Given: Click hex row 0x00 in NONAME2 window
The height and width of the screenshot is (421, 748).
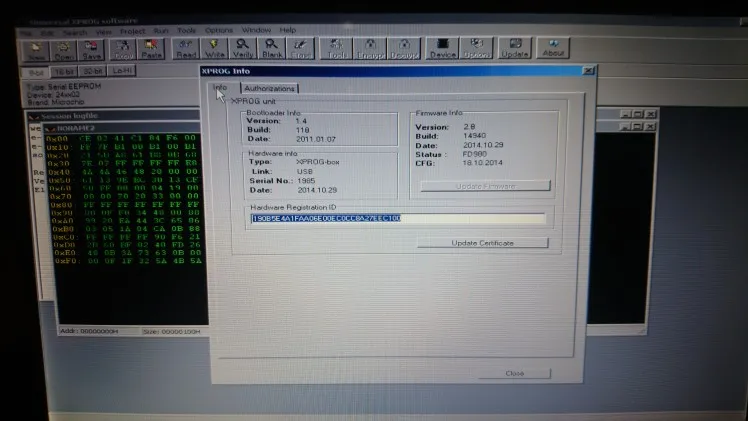Looking at the screenshot, I should [x=122, y=138].
